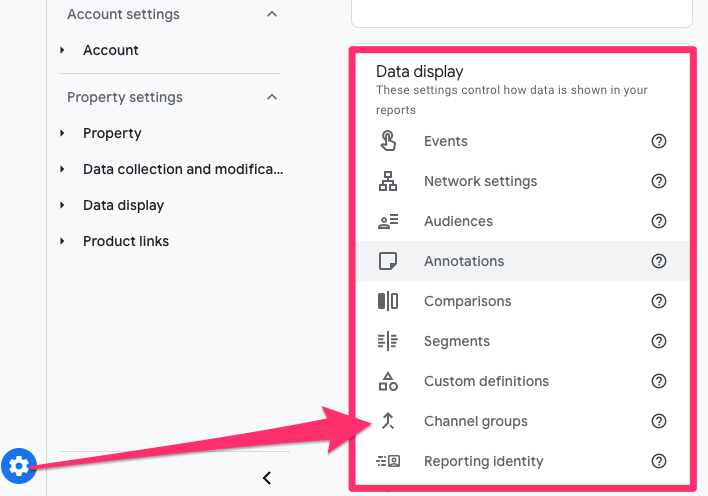Click the Comparisons icon

[x=388, y=301]
